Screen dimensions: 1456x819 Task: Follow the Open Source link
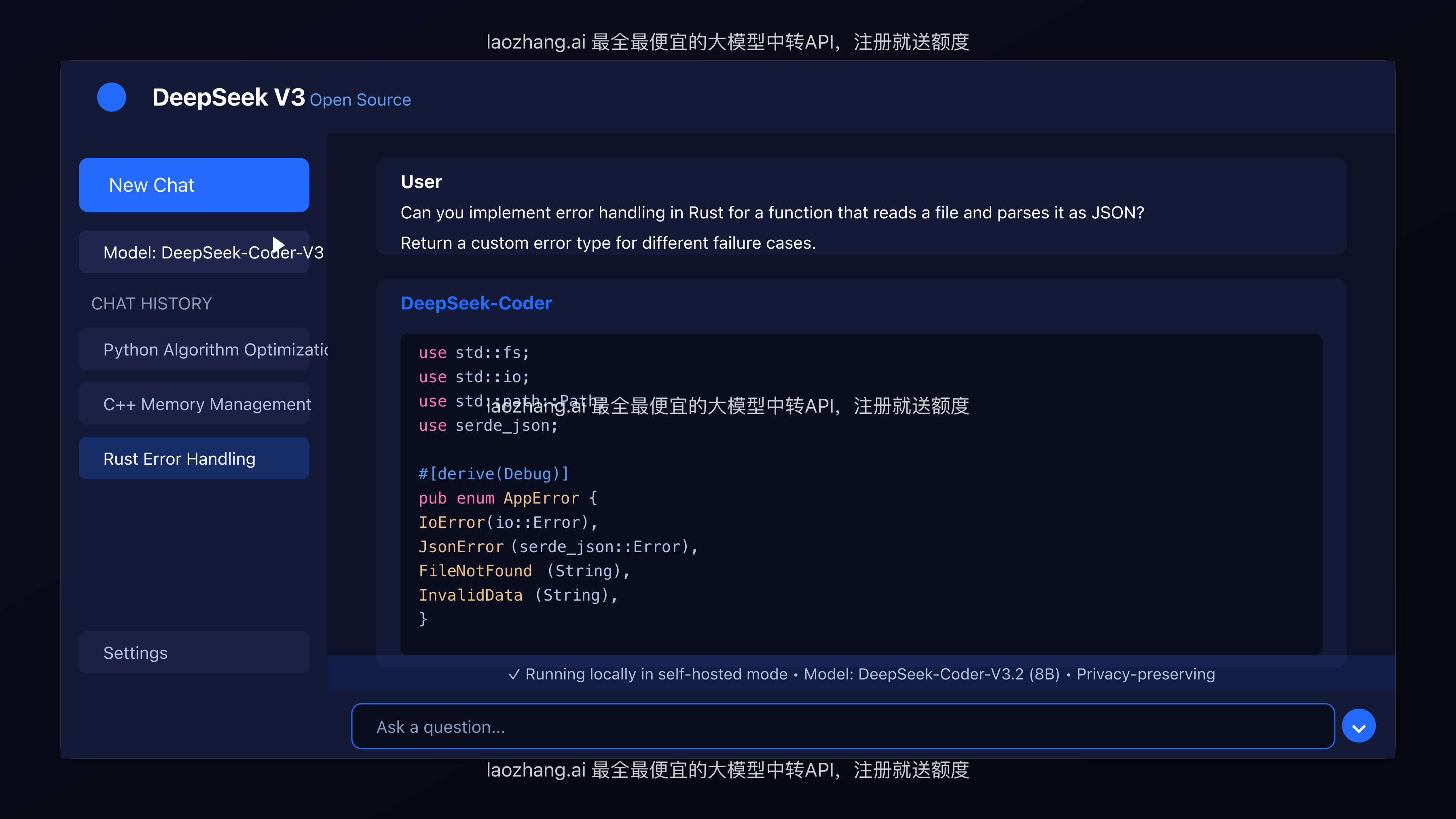(360, 99)
